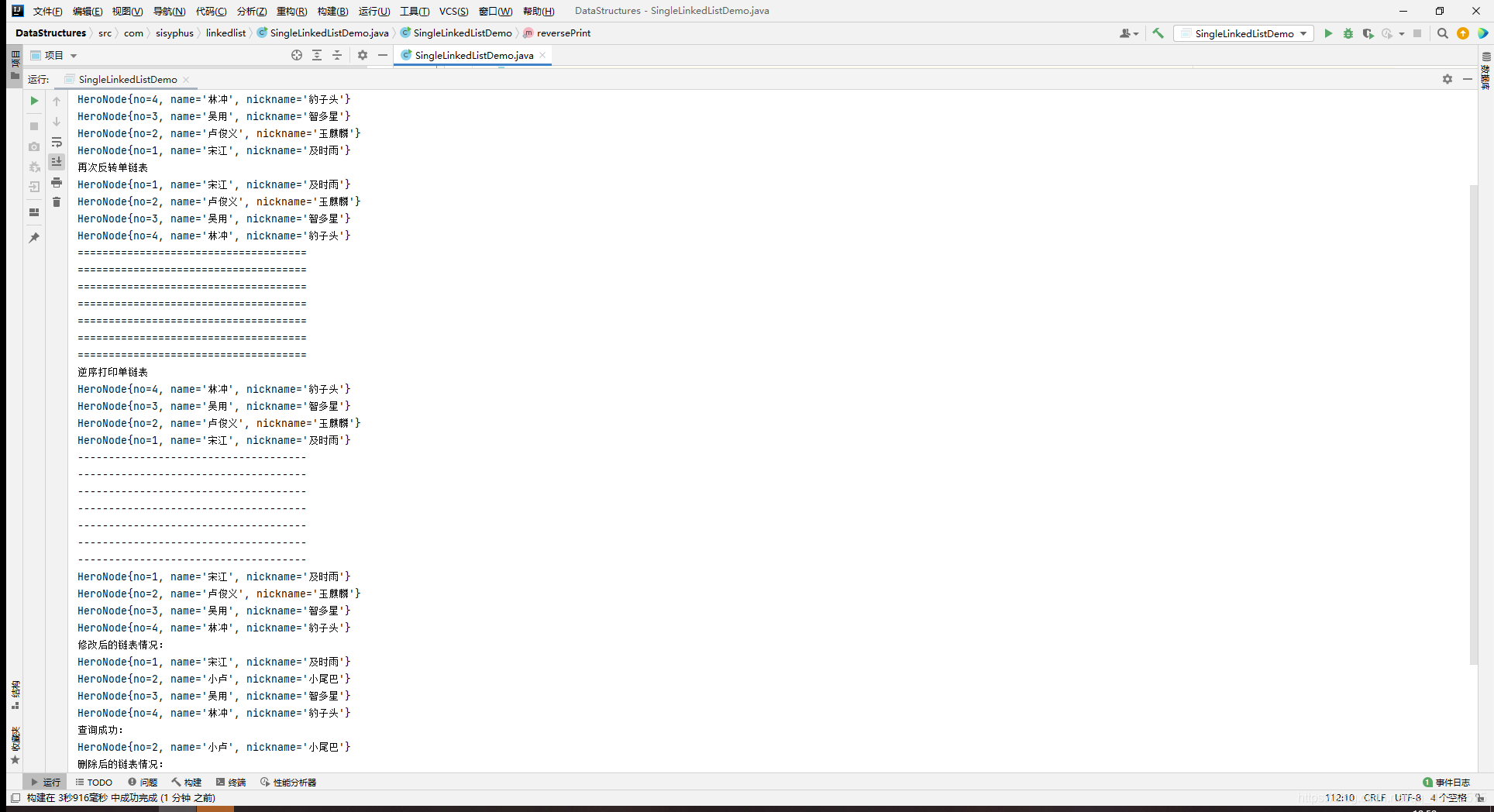Open the run panel gear settings
Image resolution: width=1494 pixels, height=812 pixels.
[x=1448, y=79]
